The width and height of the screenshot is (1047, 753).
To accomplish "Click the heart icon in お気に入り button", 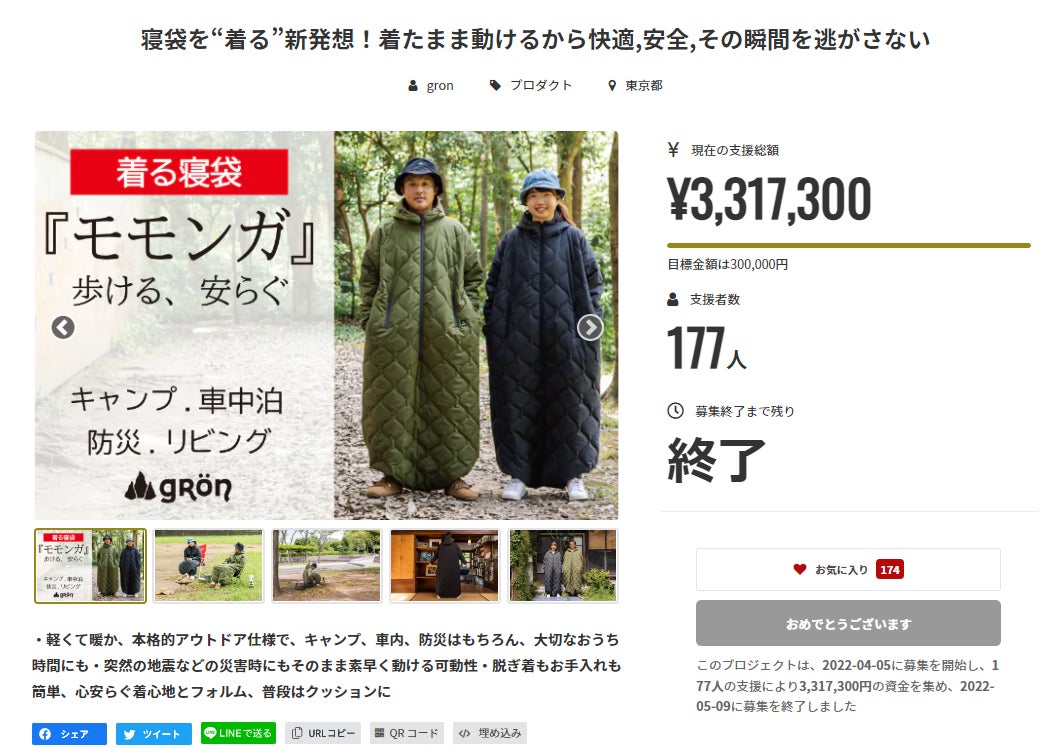I will [x=799, y=569].
